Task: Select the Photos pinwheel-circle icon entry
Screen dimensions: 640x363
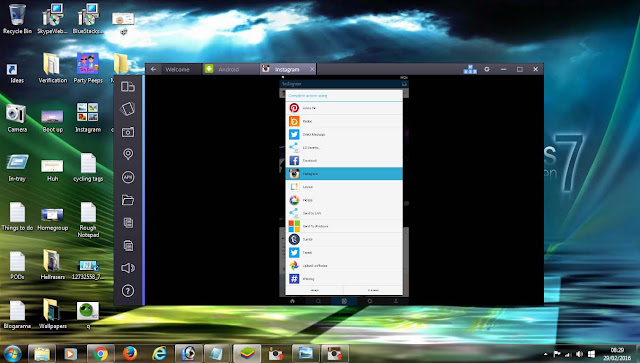Action: tap(344, 200)
